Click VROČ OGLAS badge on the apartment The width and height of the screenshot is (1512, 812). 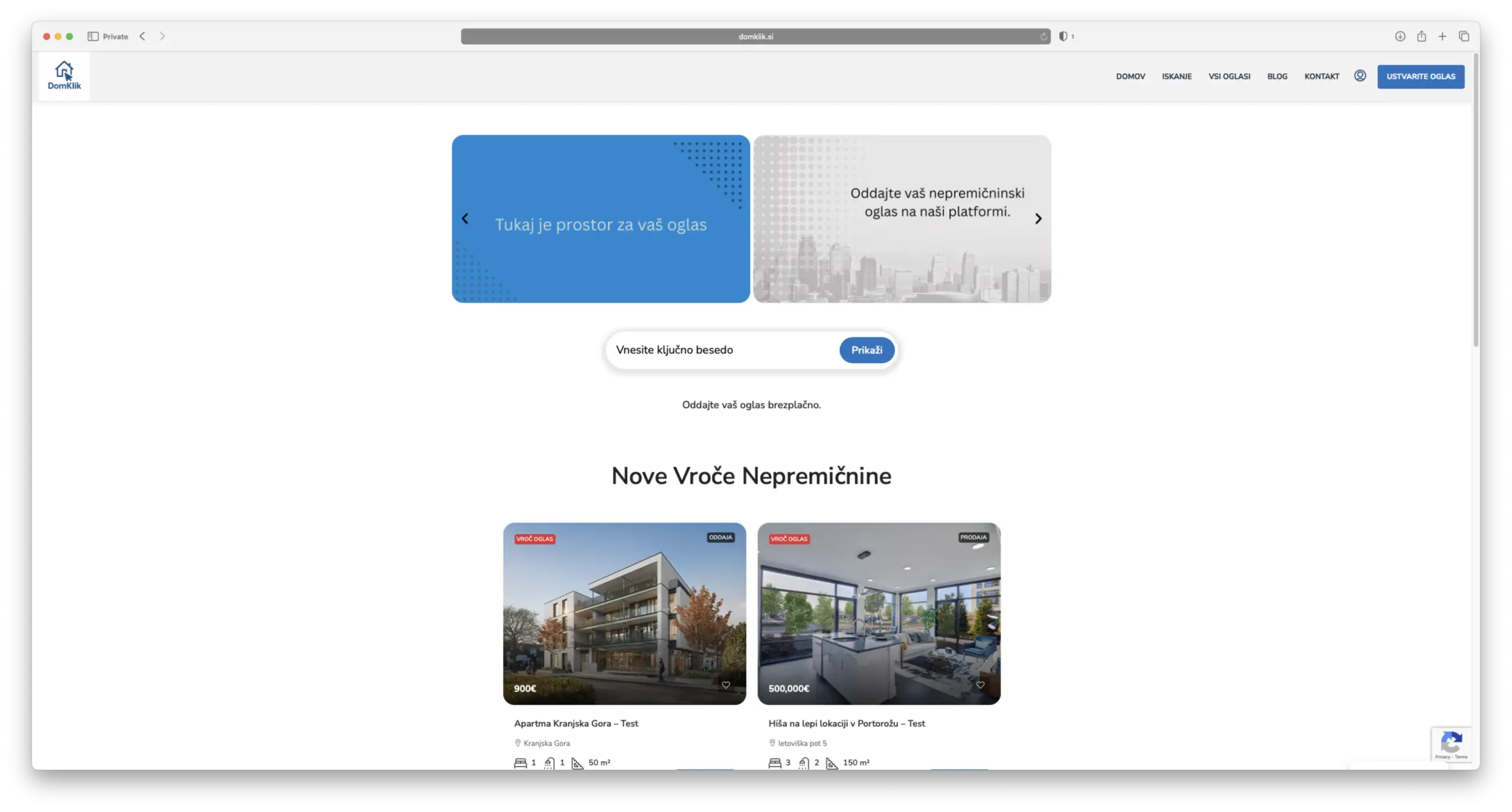pos(534,538)
